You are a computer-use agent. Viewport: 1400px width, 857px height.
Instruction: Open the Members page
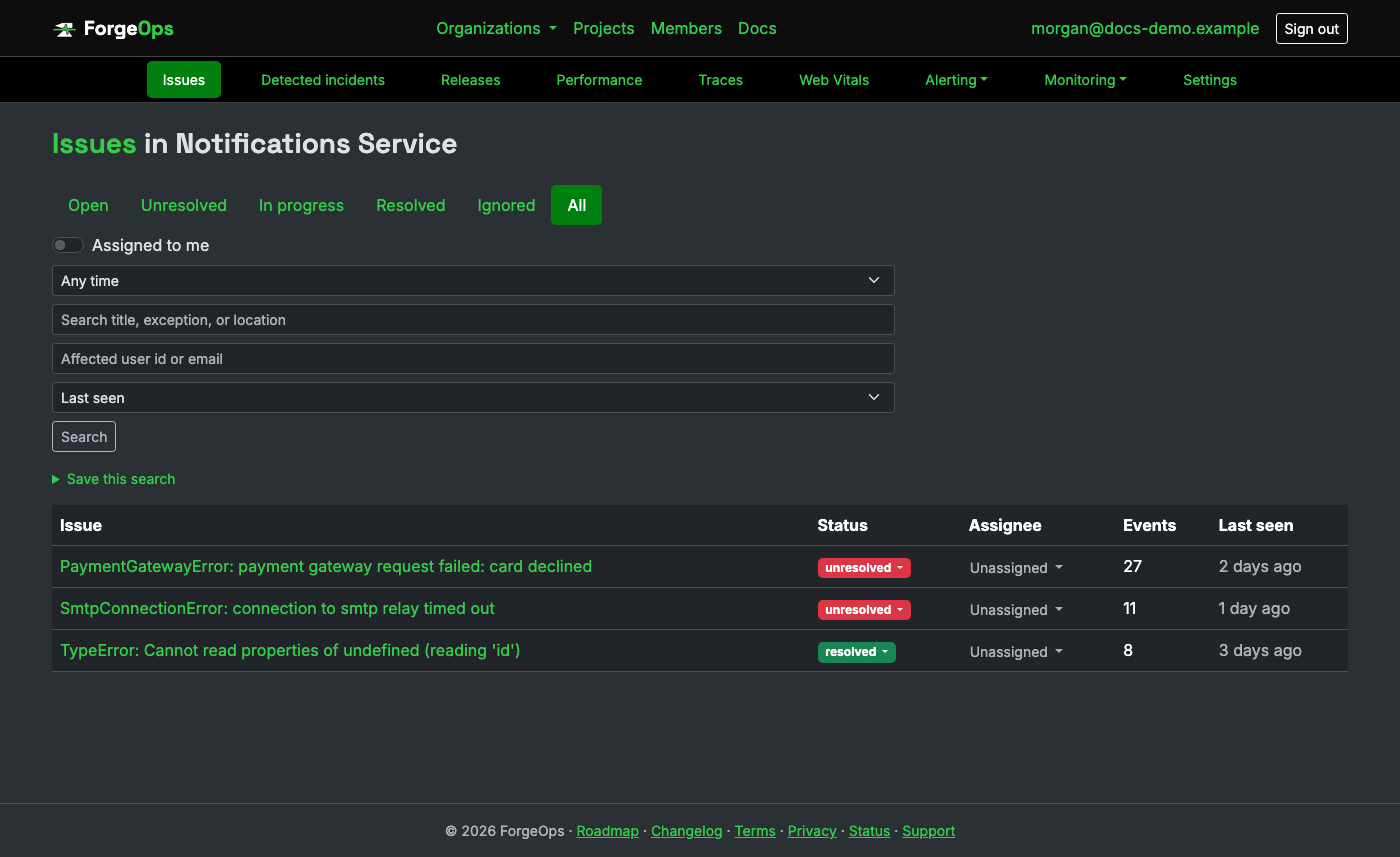tap(686, 28)
